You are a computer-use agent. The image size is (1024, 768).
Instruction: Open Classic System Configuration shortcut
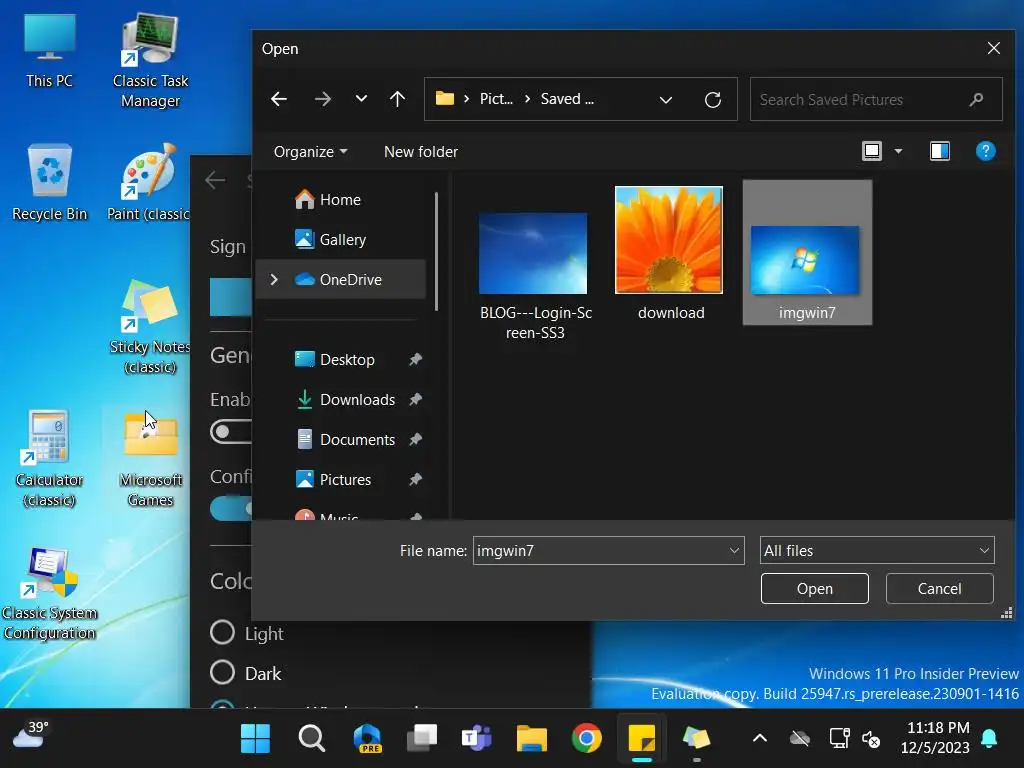(x=50, y=594)
